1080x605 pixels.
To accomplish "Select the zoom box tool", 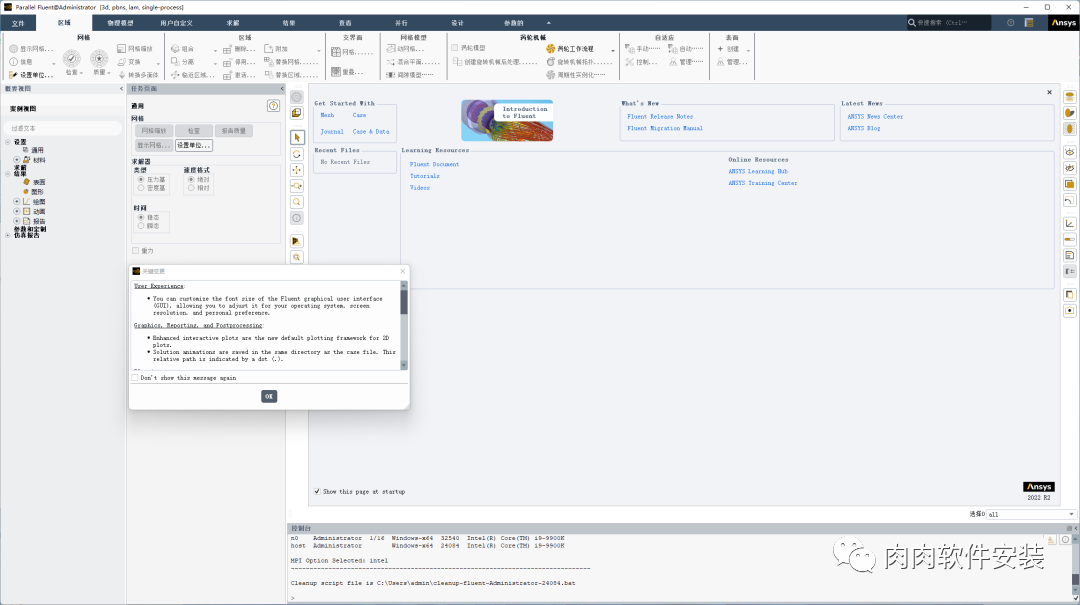I will [x=297, y=186].
